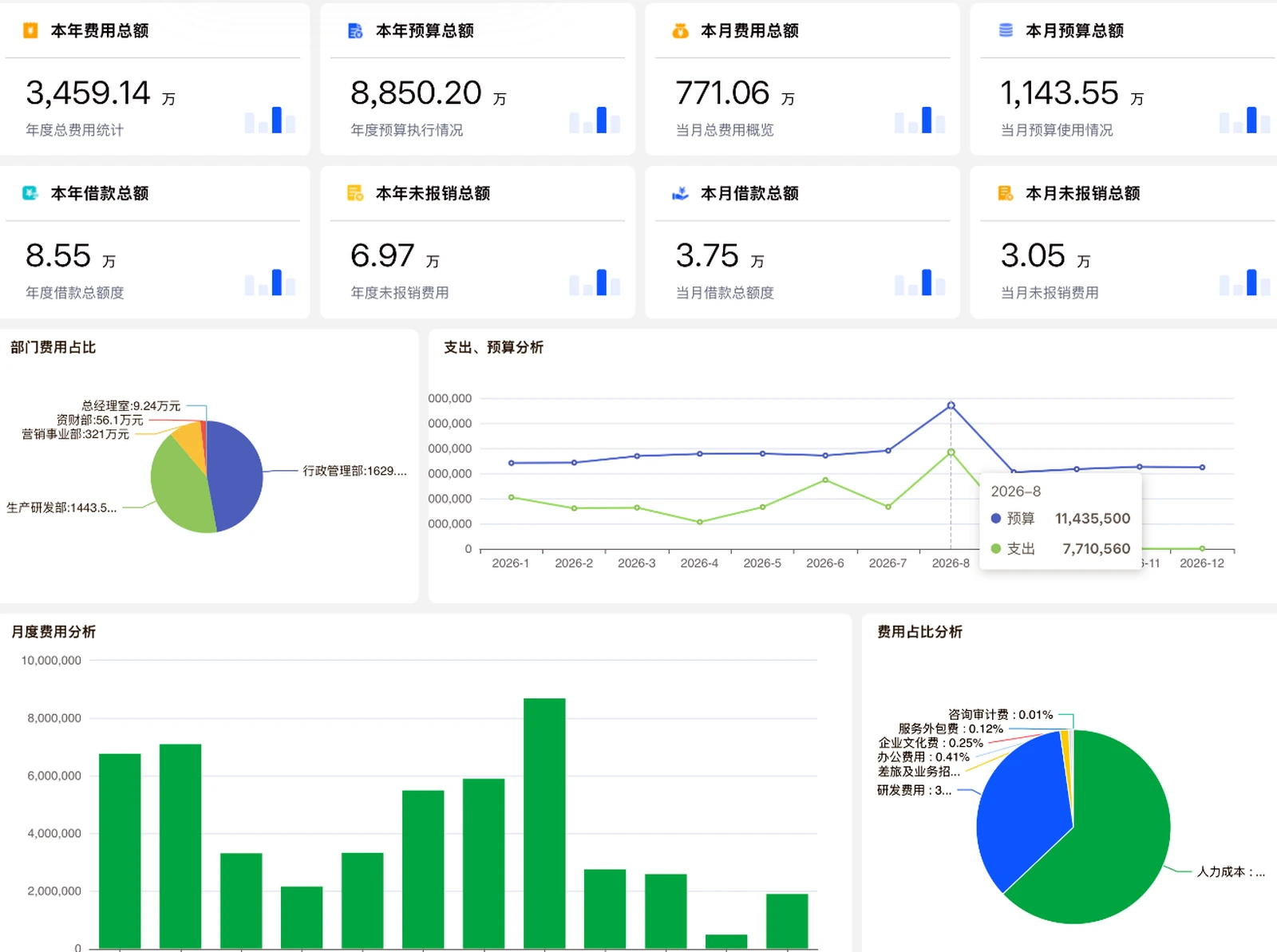Click the 本年未报销总额 card icon
Image resolution: width=1277 pixels, height=952 pixels.
coord(355,193)
